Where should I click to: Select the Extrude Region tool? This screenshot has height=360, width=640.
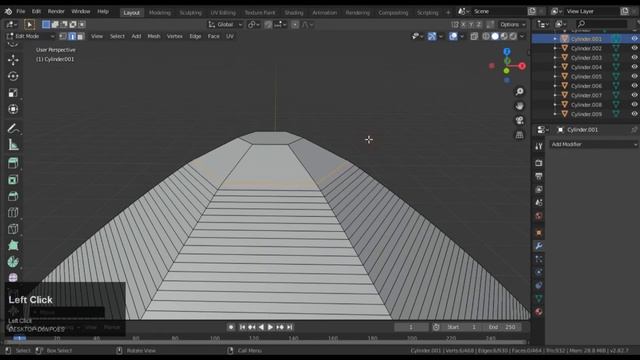click(x=13, y=163)
